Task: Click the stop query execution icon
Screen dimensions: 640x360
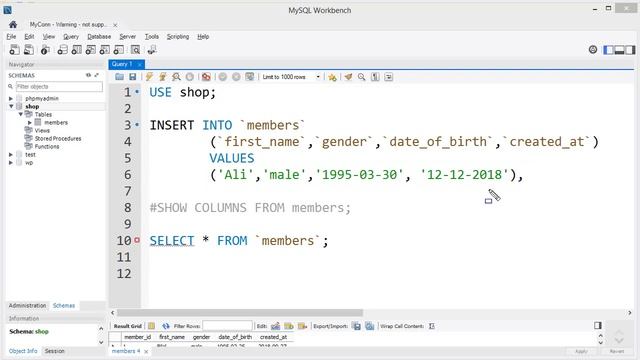Action: coord(190,77)
